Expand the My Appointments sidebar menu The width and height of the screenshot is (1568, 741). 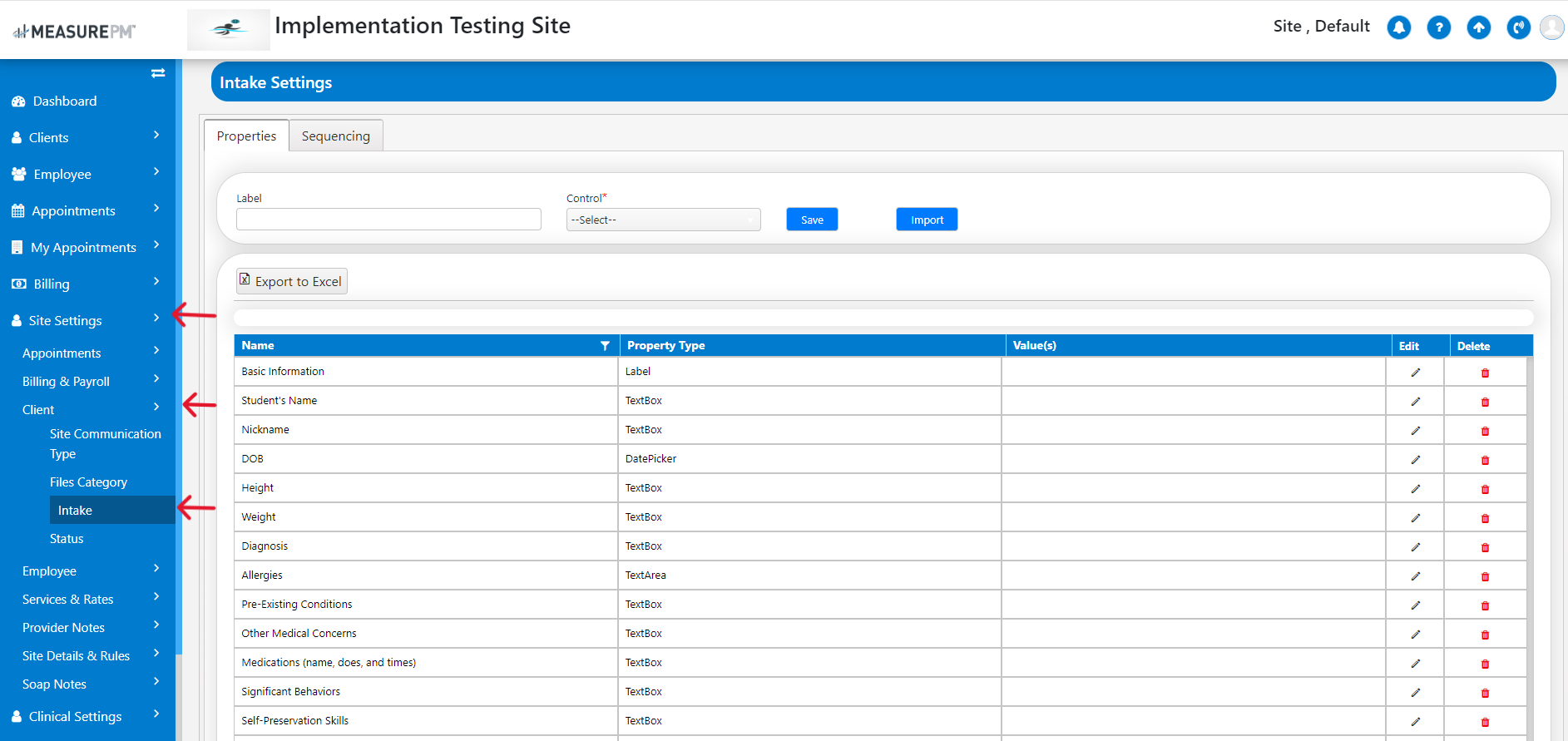coord(87,247)
